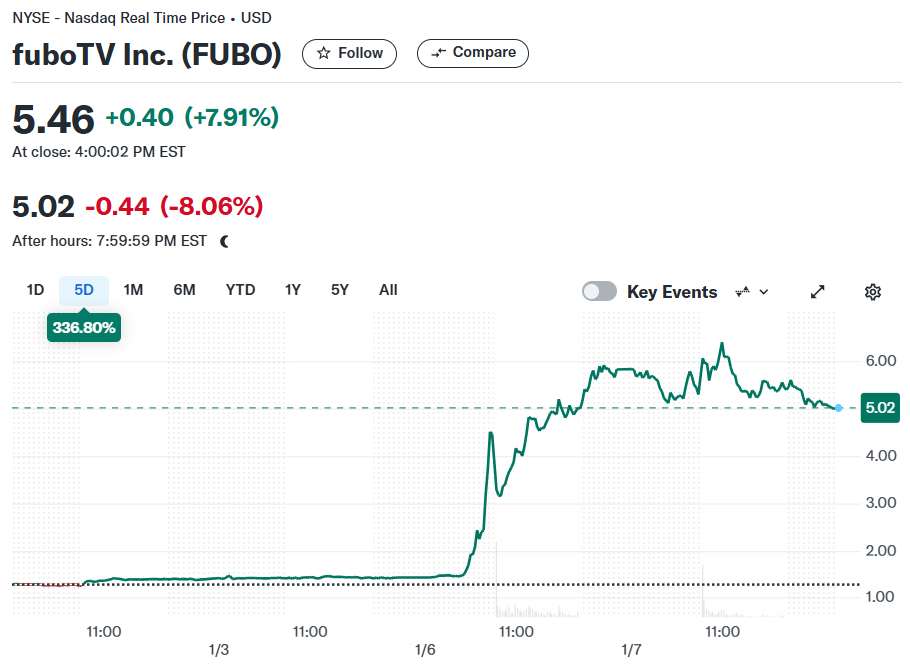Image resolution: width=910 pixels, height=664 pixels.
Task: Switch chart to 1M range
Action: pyautogui.click(x=133, y=290)
